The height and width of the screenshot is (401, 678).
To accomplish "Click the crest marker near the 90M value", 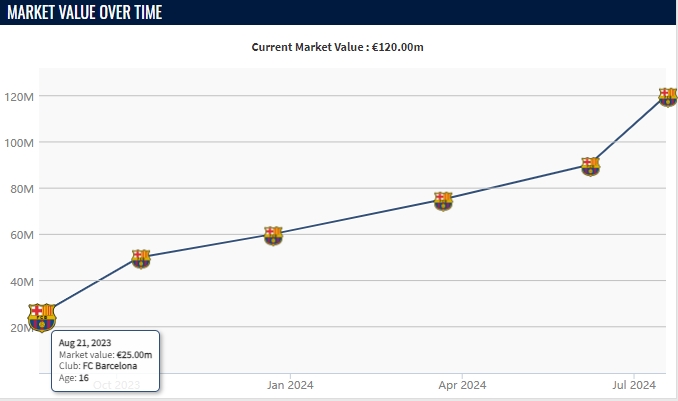I will pyautogui.click(x=590, y=166).
